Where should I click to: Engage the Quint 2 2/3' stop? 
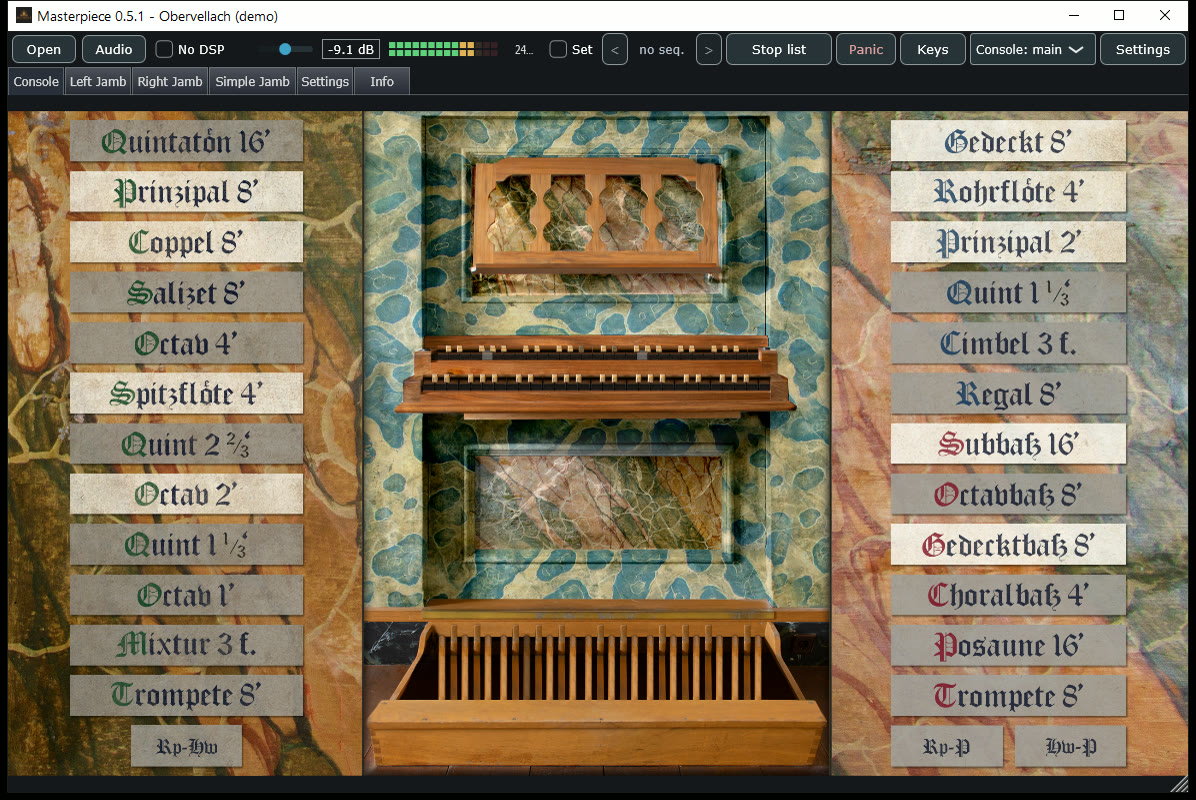[186, 444]
